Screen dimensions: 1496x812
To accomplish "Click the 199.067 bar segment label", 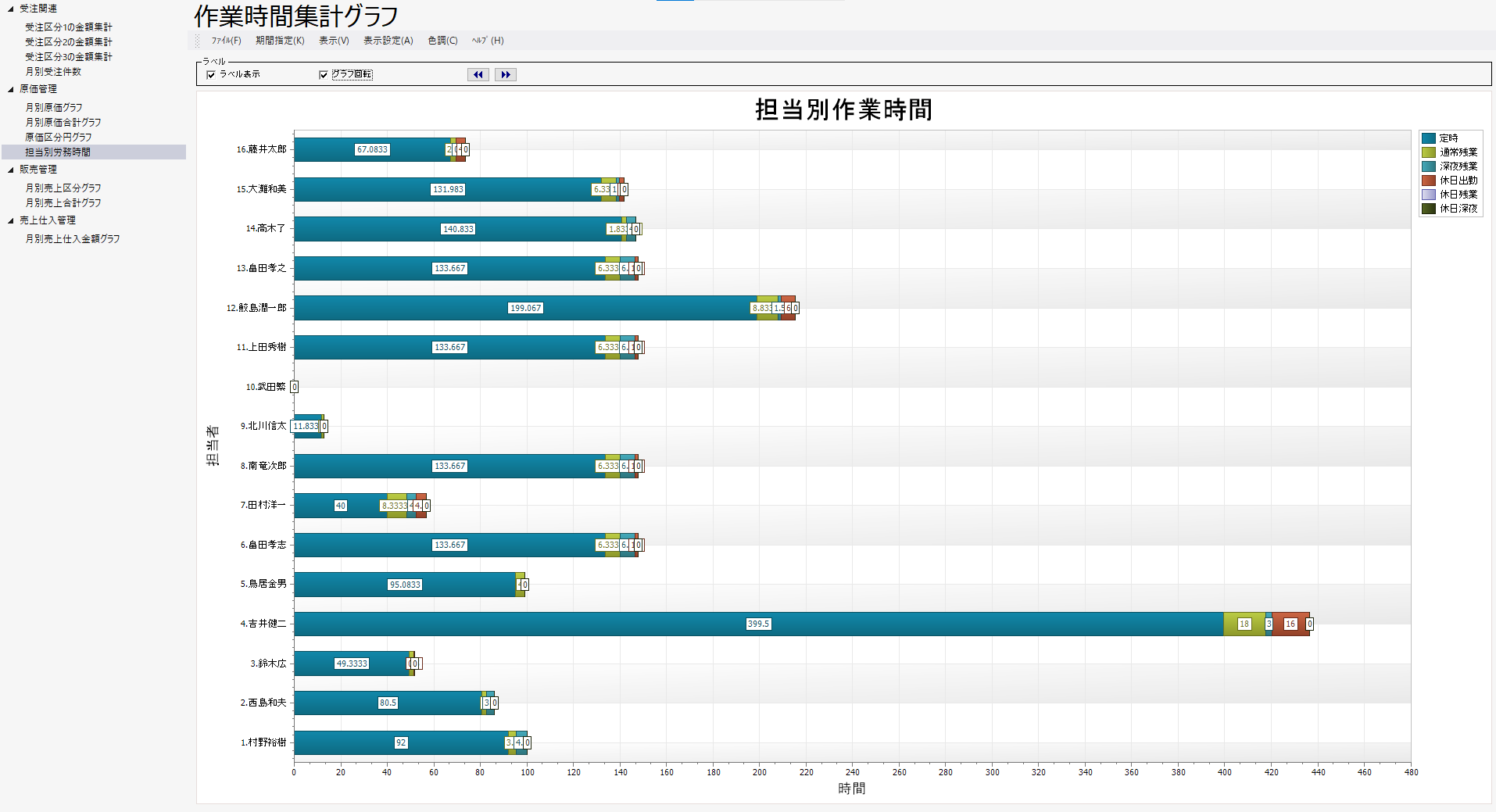I will click(x=525, y=309).
